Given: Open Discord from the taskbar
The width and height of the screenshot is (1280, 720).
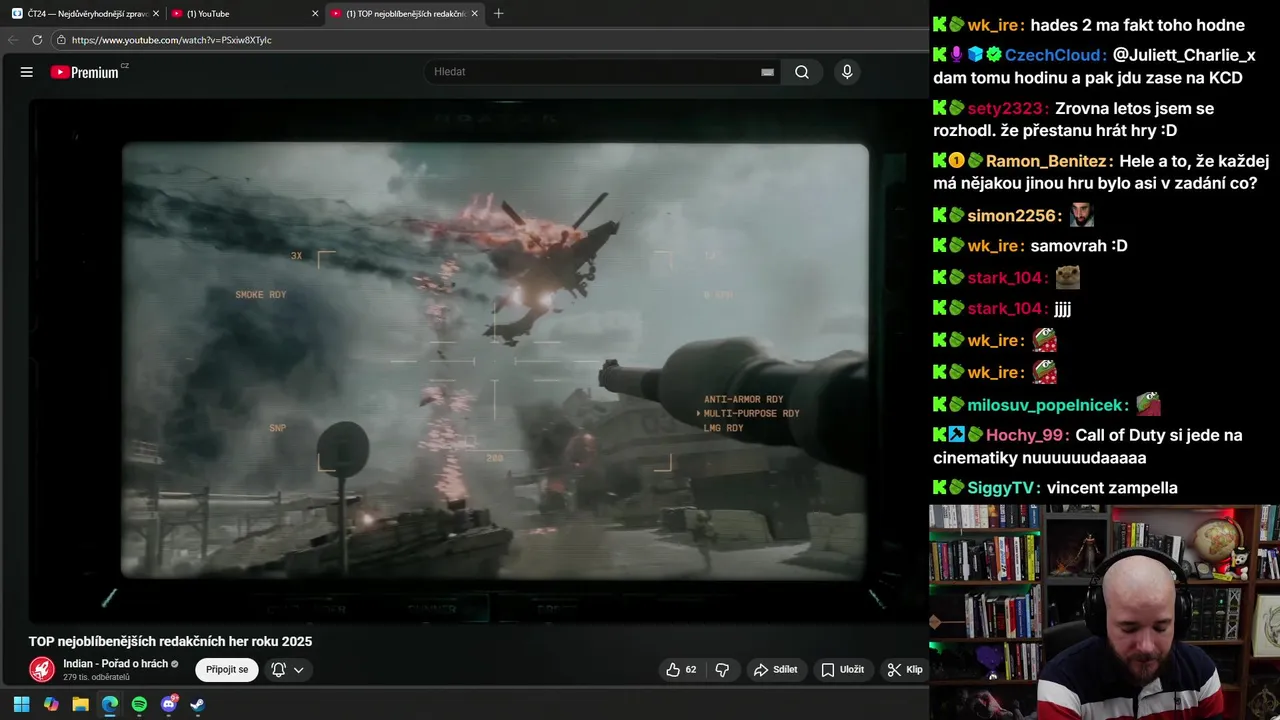Looking at the screenshot, I should (x=169, y=704).
